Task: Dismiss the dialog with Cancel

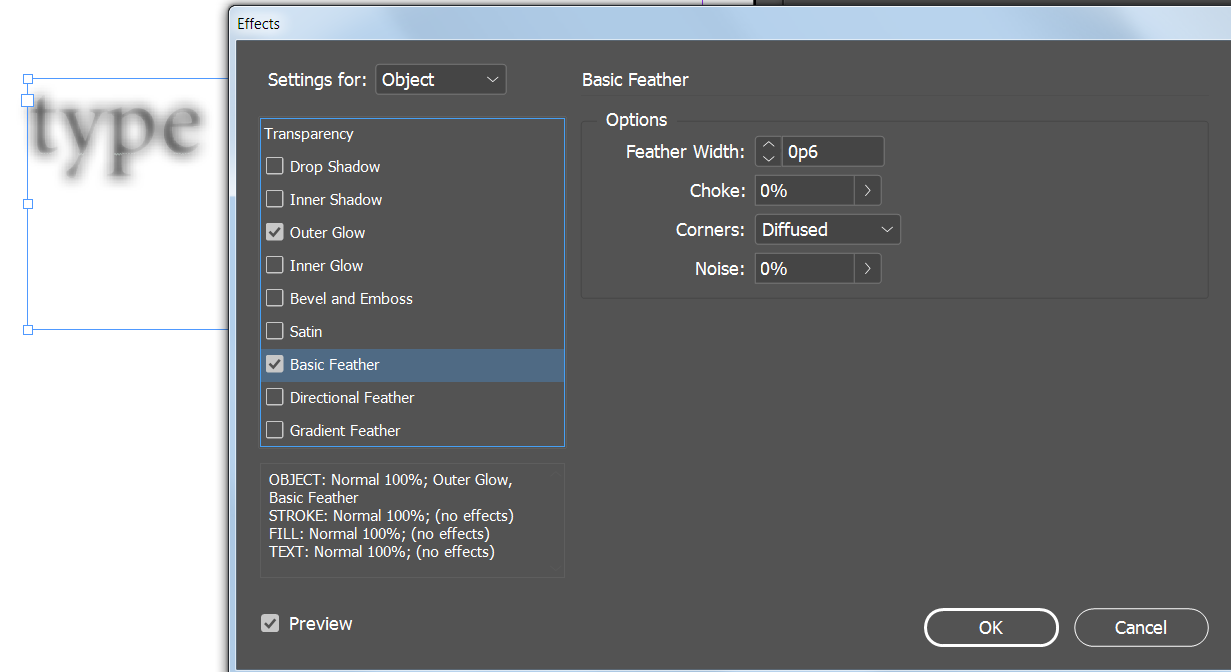Action: pos(1141,627)
